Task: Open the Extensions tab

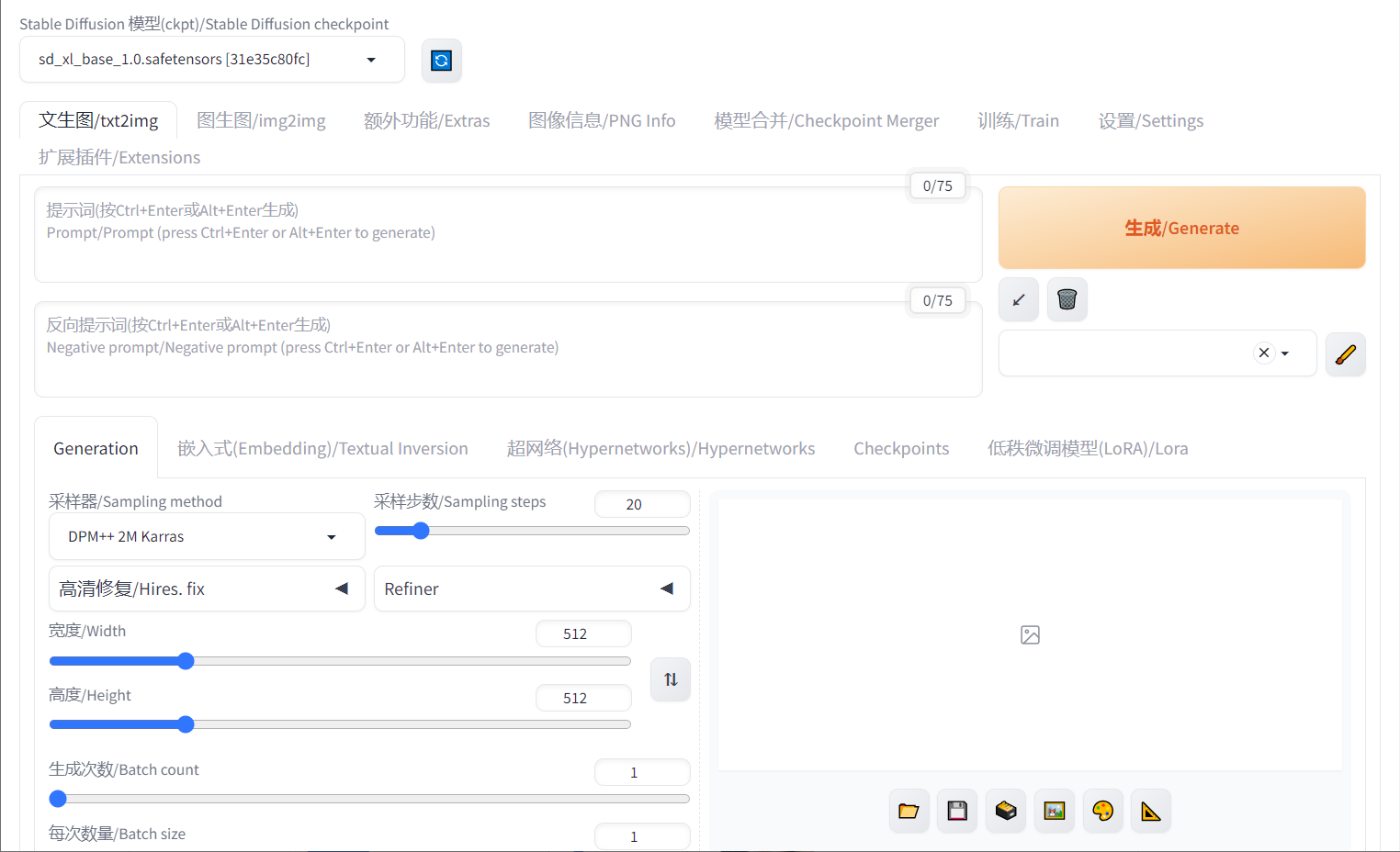Action: tap(119, 157)
